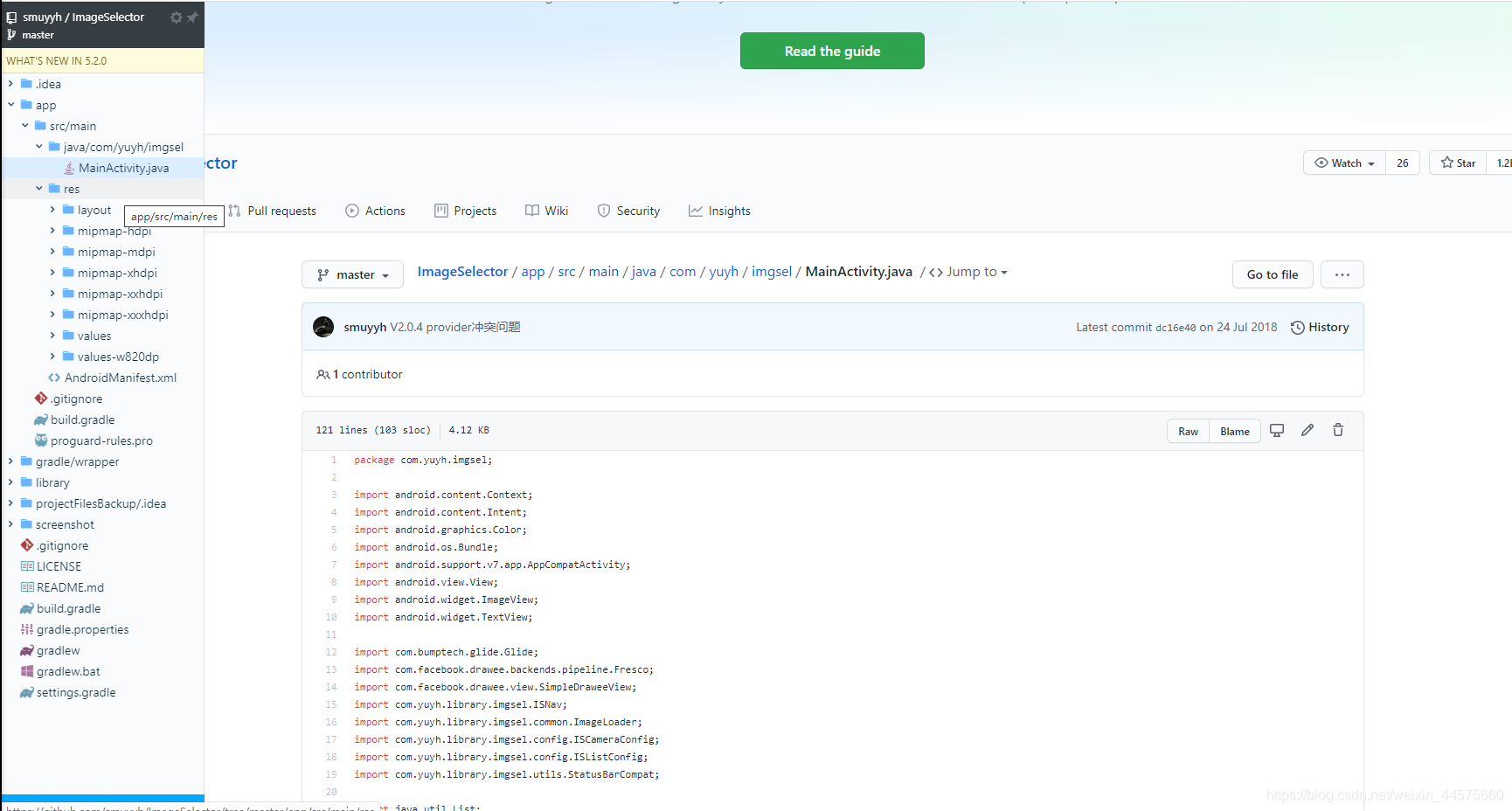Click the README.md file icon
Viewport: 1512px width, 811px height.
[27, 587]
